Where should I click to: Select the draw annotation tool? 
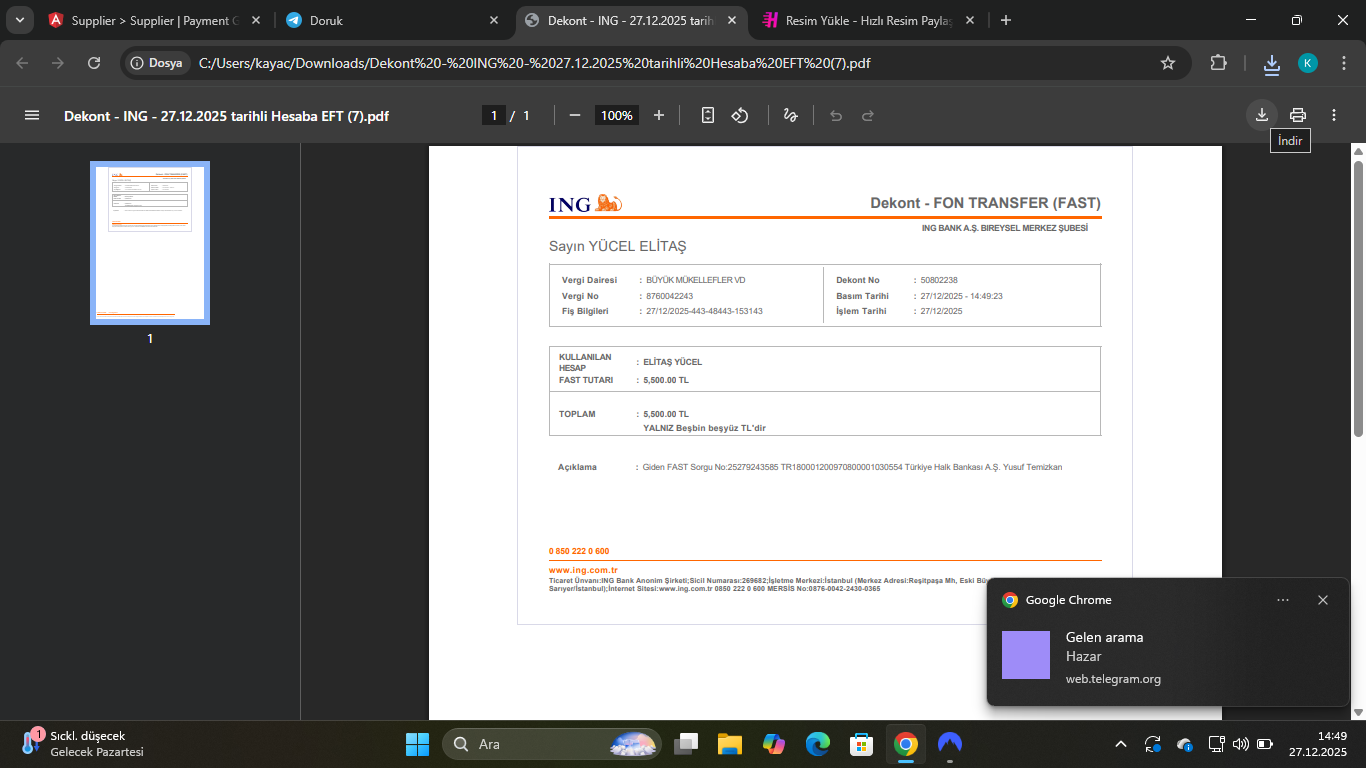click(x=790, y=115)
